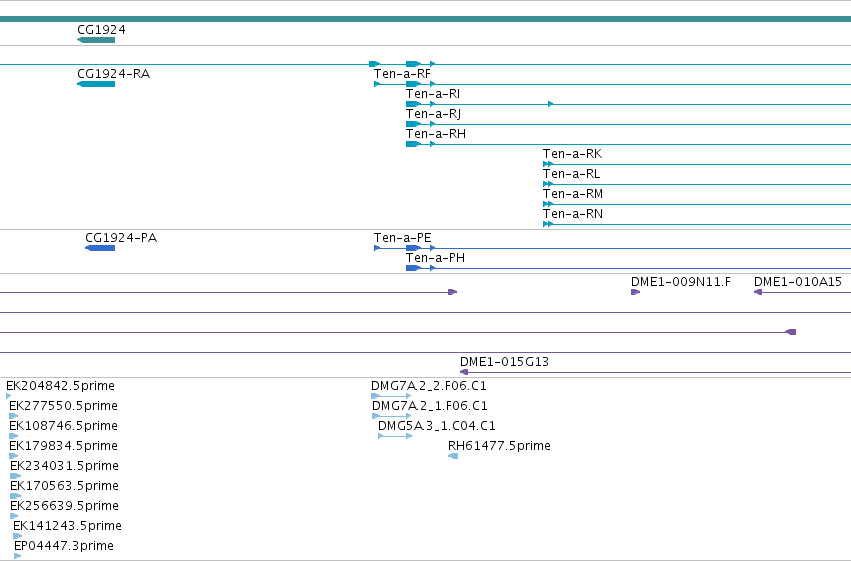
Task: Select the EK256639.5prime EST label
Action: [65, 506]
